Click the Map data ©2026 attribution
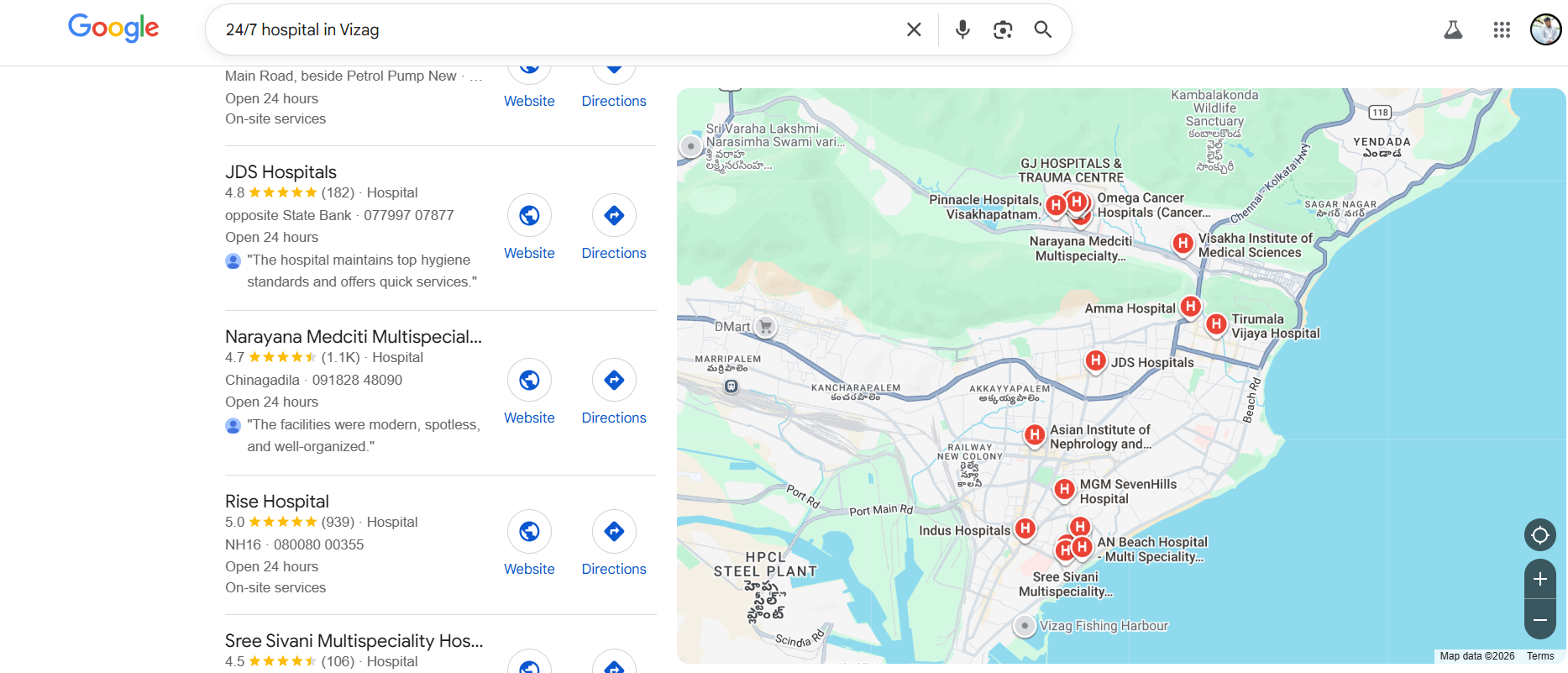Viewport: 1568px width, 673px height. coord(1477,656)
